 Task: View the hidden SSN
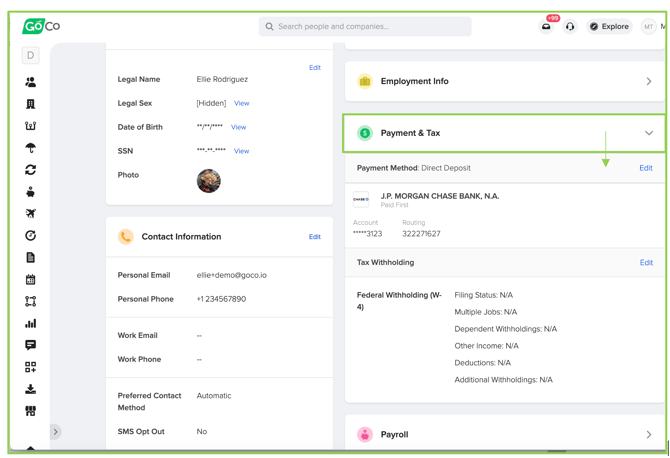tap(241, 151)
